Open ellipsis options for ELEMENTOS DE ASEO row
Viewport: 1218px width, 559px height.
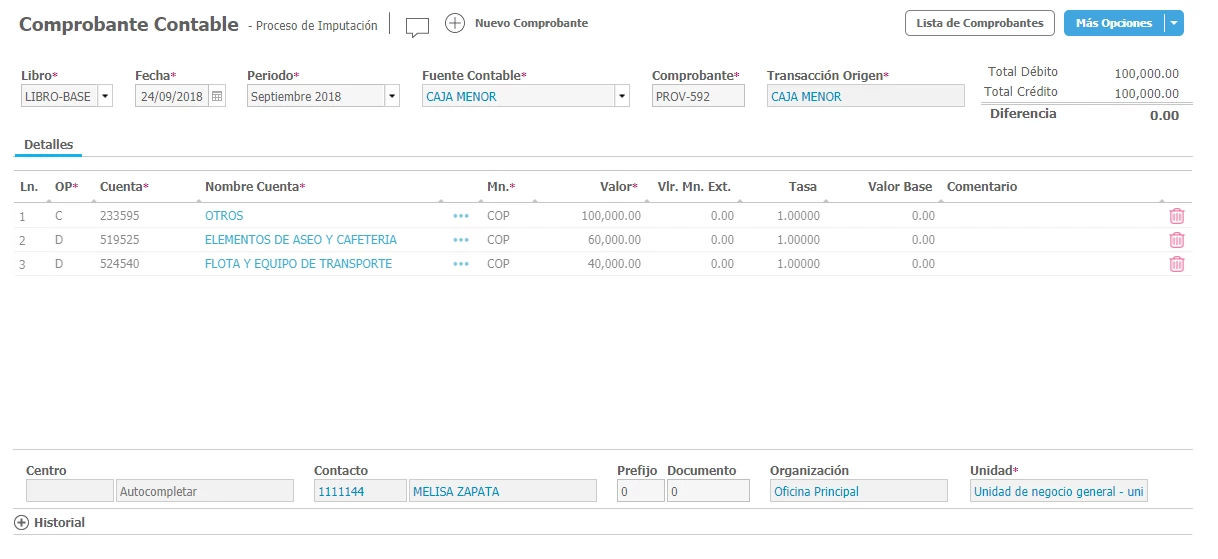tap(460, 240)
